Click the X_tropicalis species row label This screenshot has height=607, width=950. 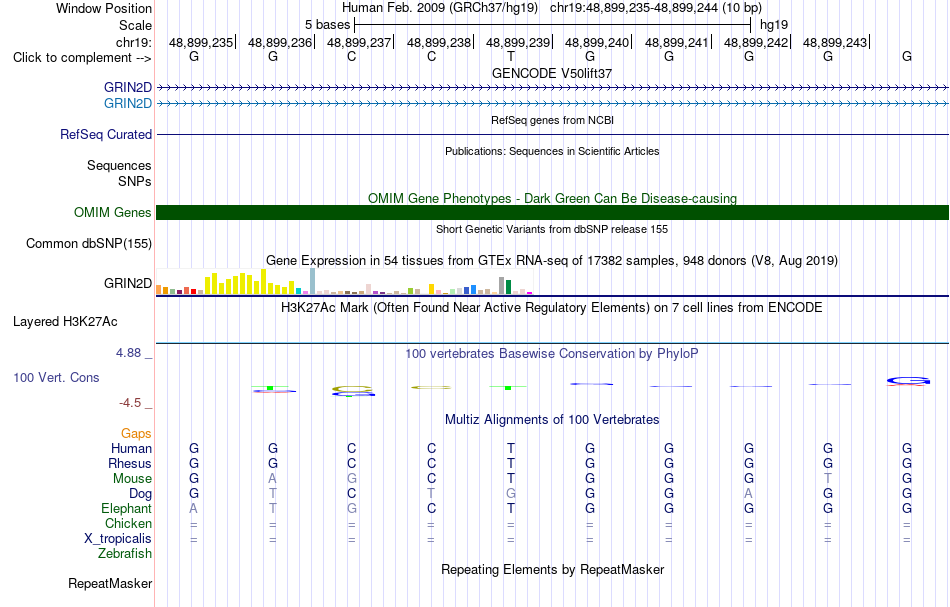point(118,539)
